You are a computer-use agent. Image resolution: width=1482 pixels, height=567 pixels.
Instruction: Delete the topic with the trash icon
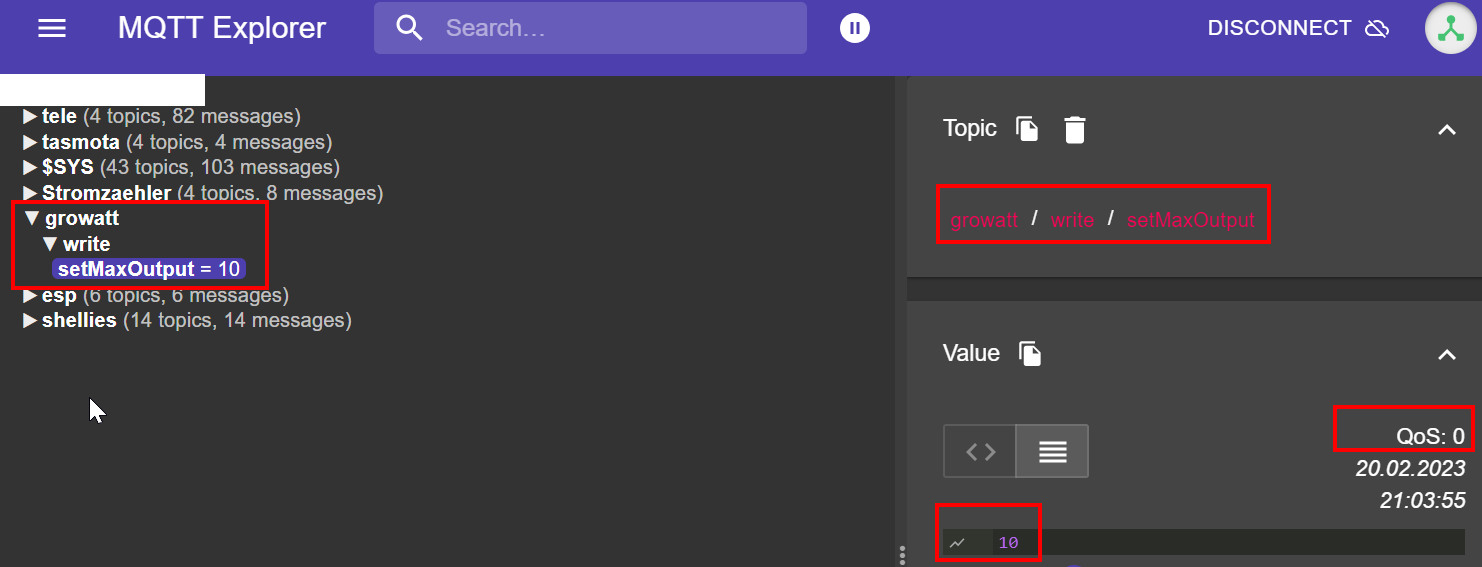pos(1074,129)
